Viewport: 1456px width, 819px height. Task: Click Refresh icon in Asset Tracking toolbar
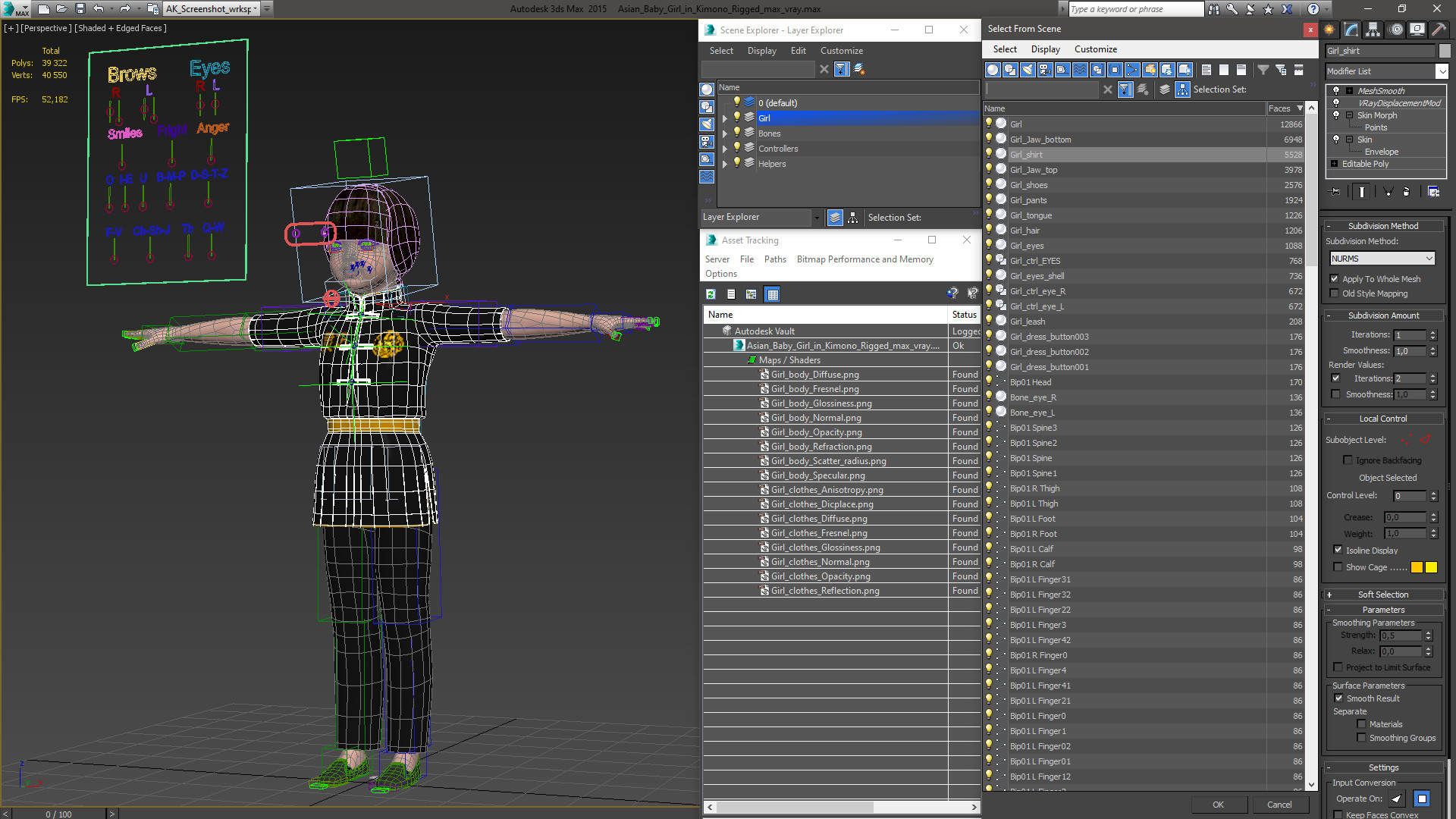[x=711, y=294]
